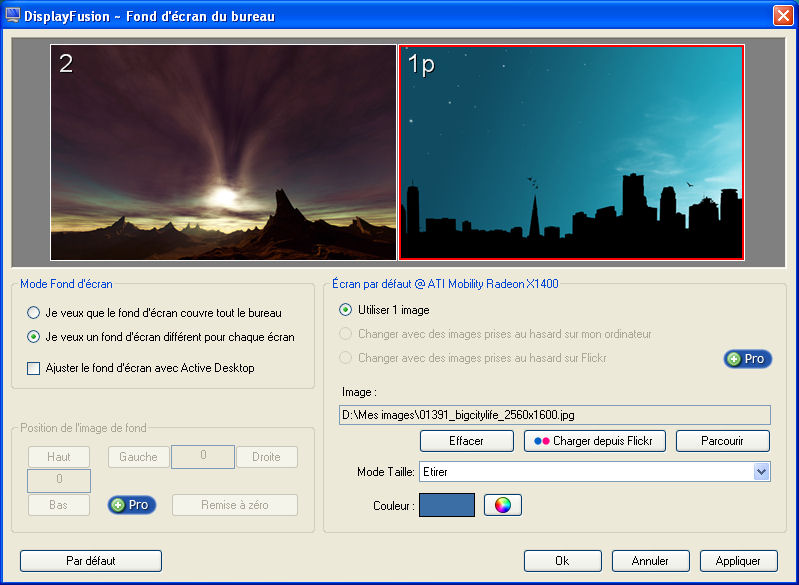The image size is (799, 585).
Task: Click Charger depuis Flickr button
Action: [x=595, y=441]
